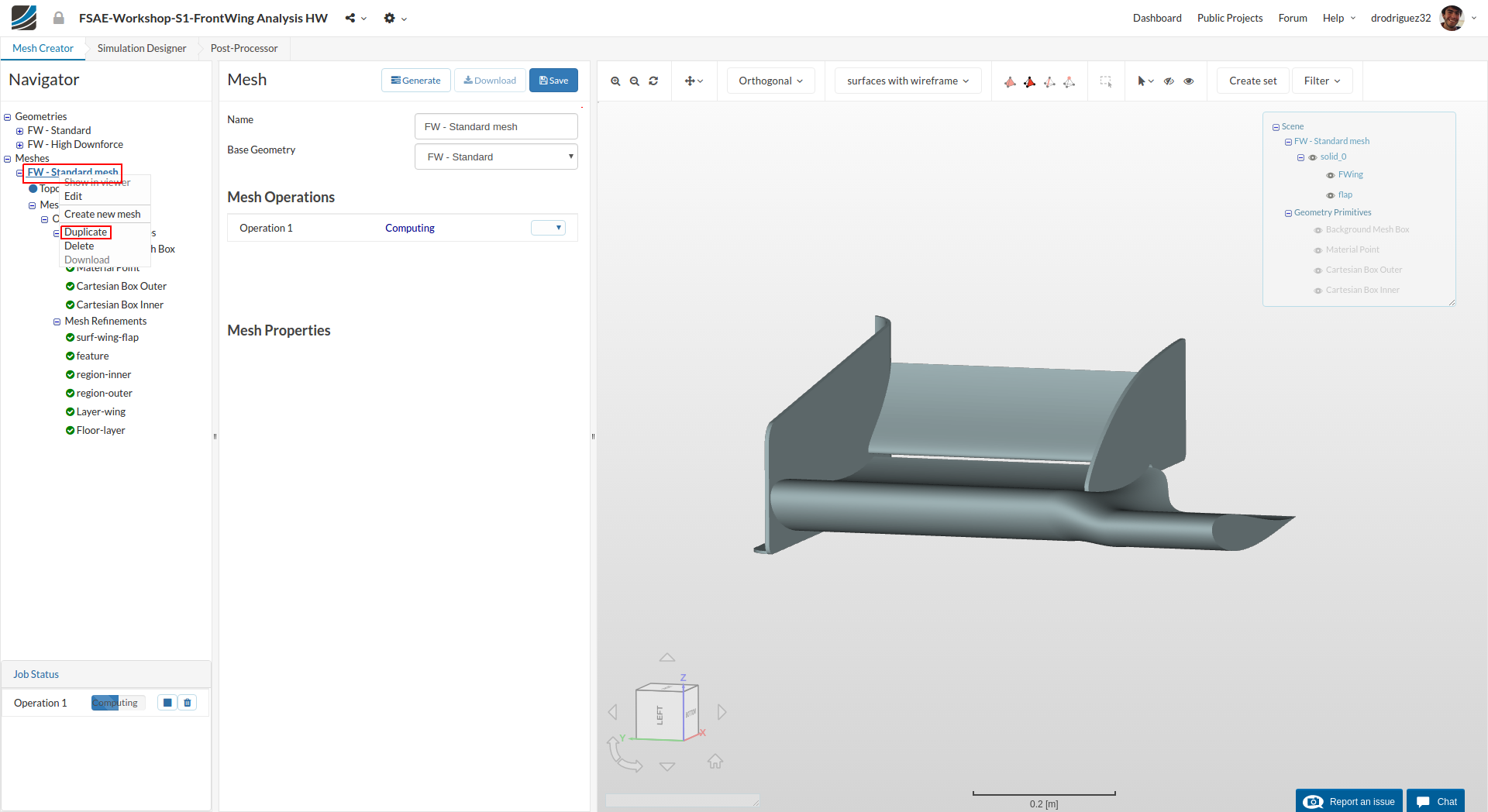Click the home view icon near orientation cube

(715, 762)
